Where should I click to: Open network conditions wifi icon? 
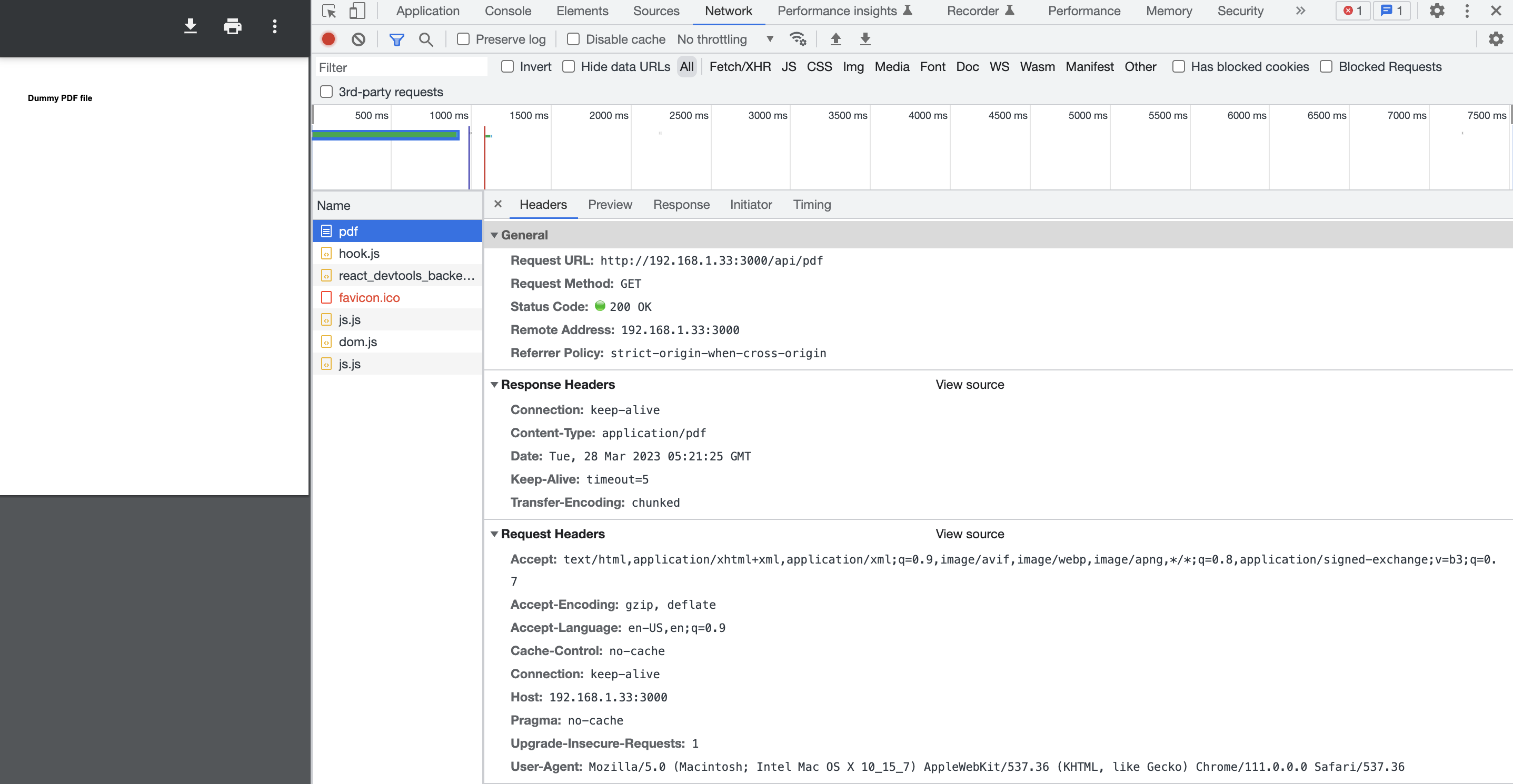798,39
